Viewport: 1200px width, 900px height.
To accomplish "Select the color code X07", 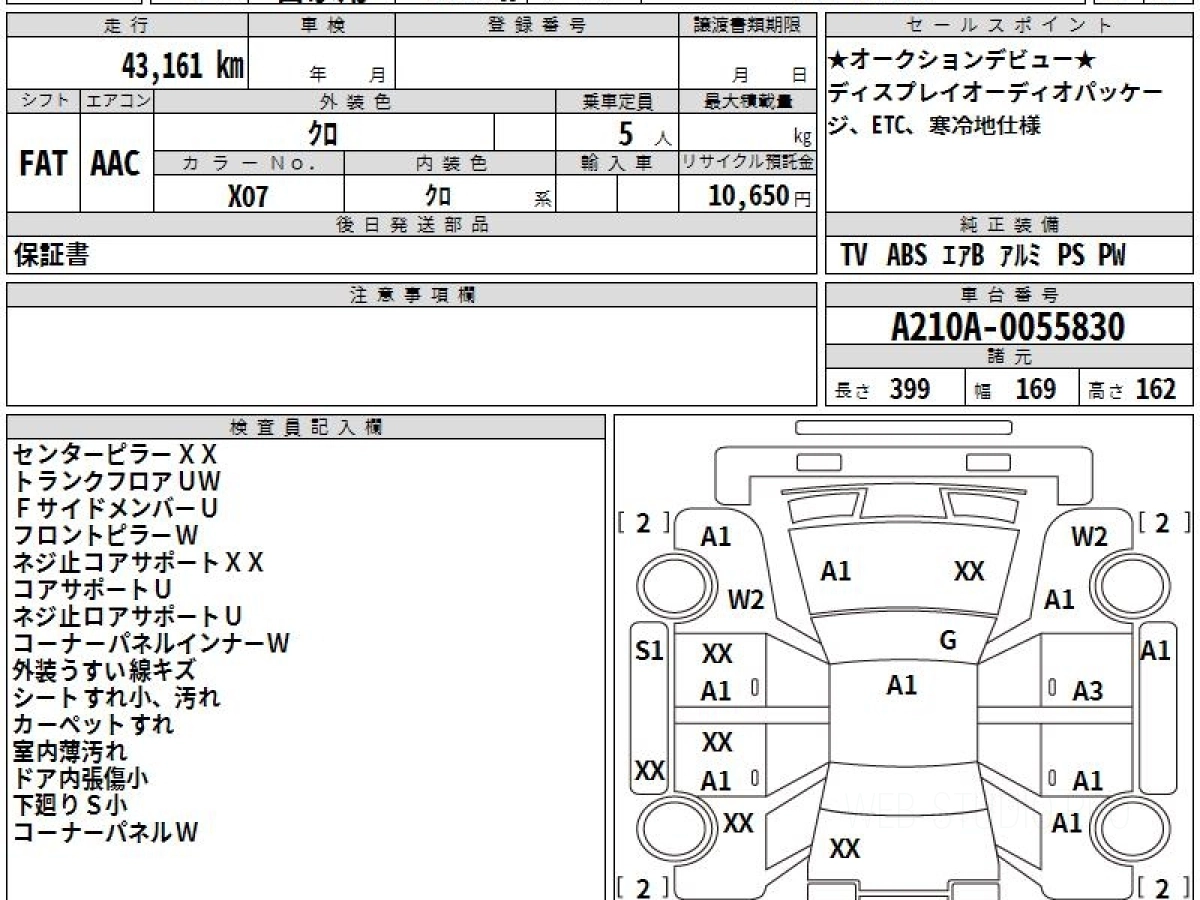I will [248, 195].
